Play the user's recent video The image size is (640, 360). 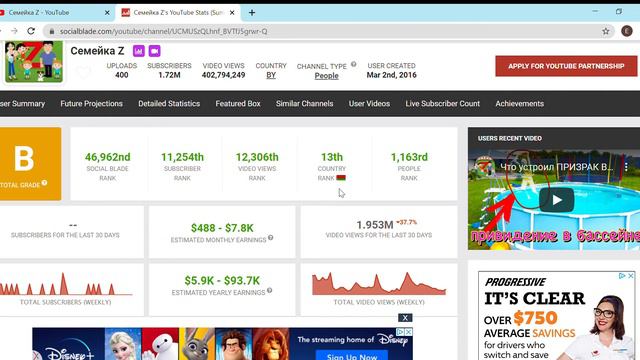(x=556, y=200)
